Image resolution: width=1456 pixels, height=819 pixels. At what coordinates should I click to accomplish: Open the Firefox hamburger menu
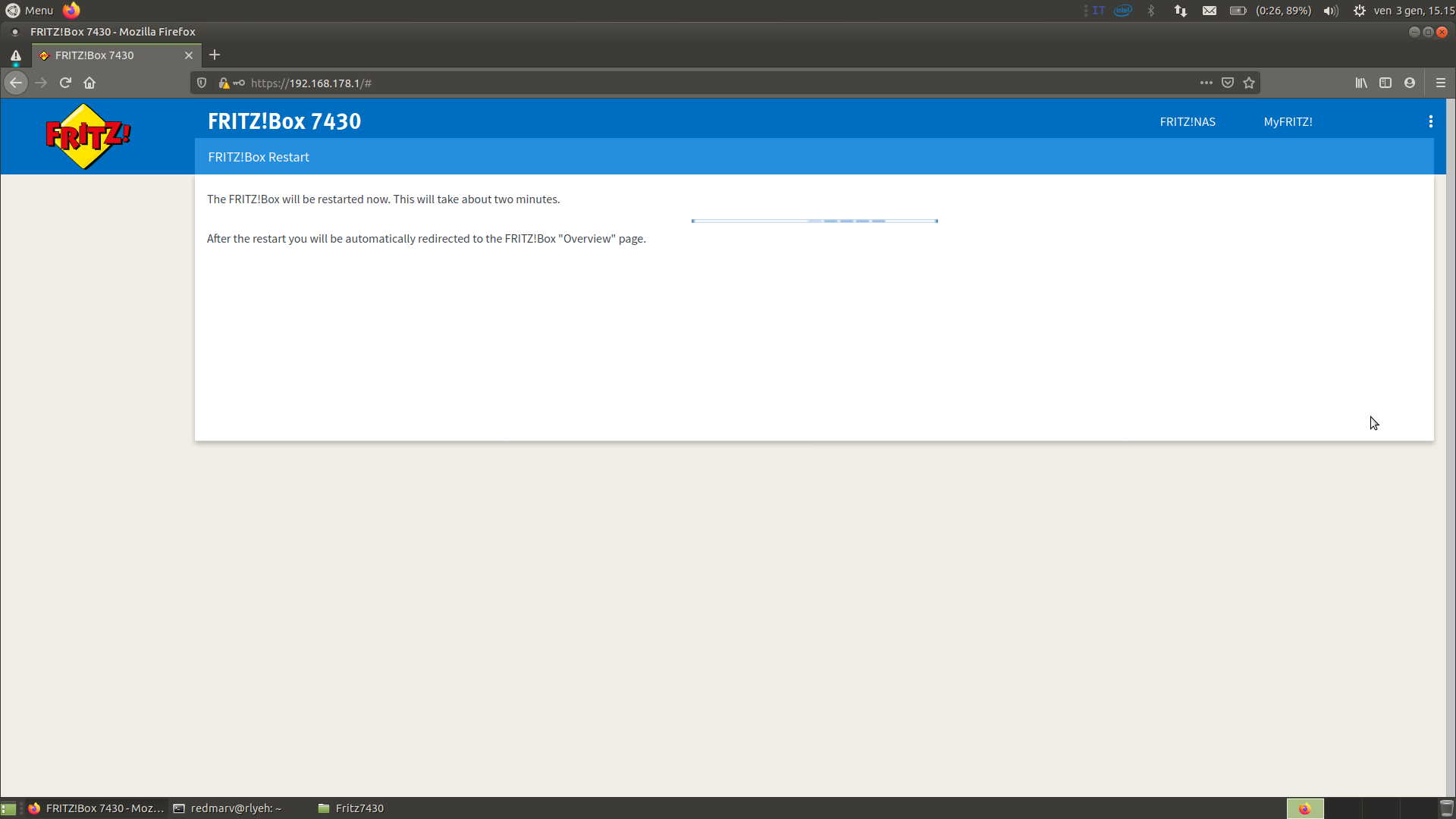[1441, 83]
